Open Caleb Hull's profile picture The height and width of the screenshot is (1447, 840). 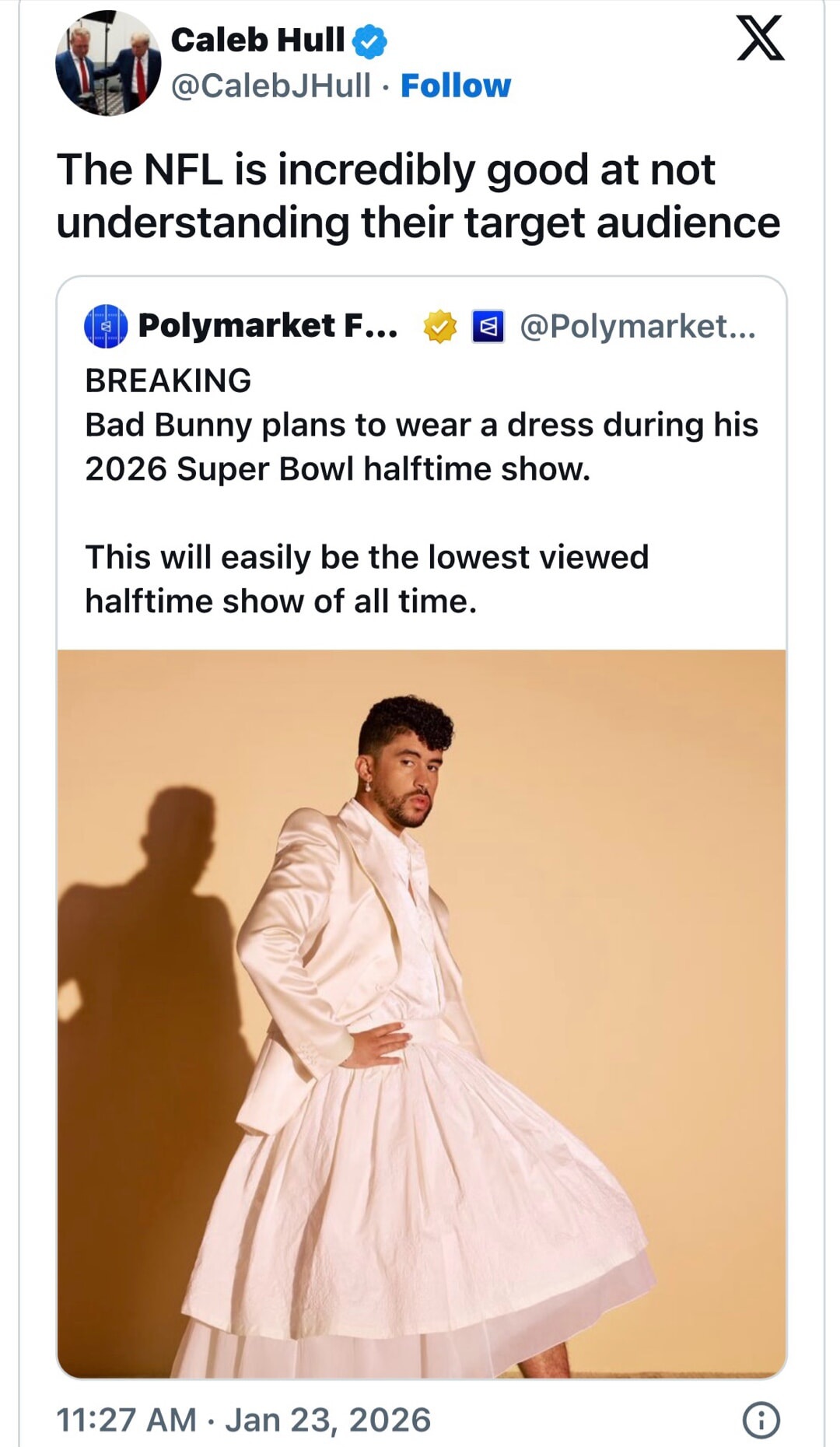click(108, 63)
